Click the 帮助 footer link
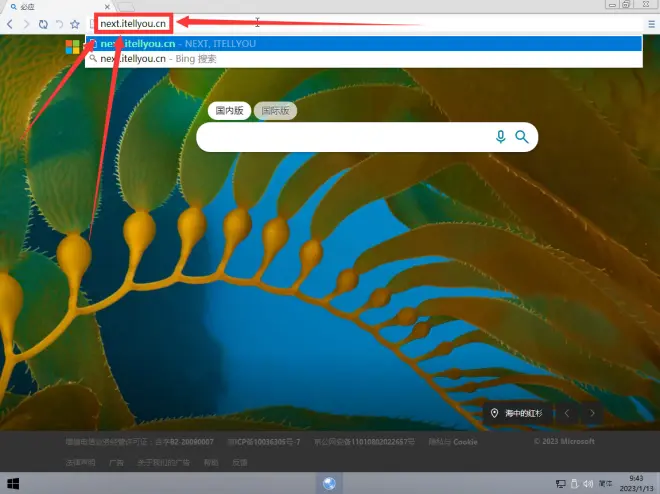This screenshot has width=660, height=494. (x=210, y=463)
